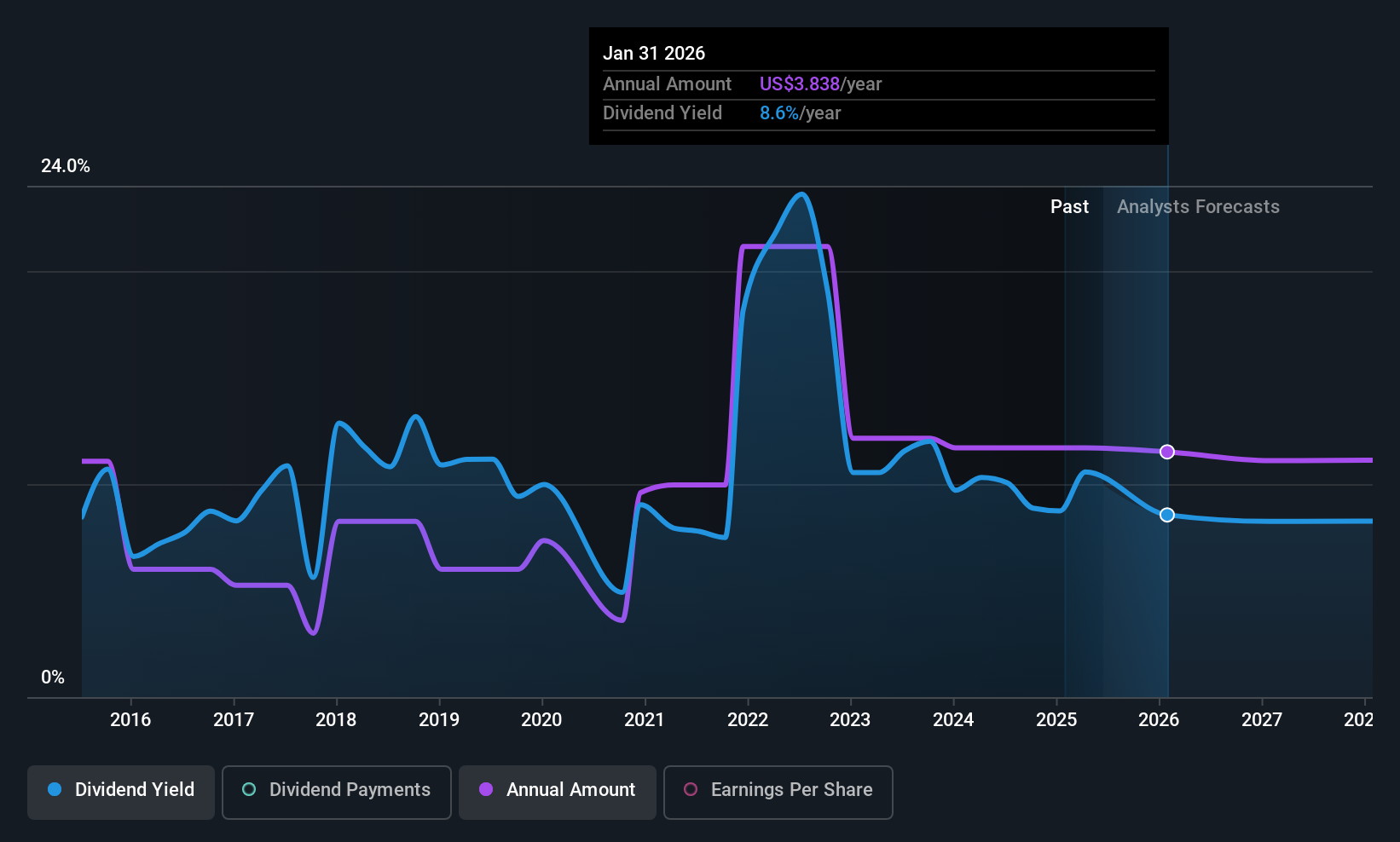This screenshot has width=1400, height=842.
Task: Click the 0% y-axis label
Action: click(53, 678)
